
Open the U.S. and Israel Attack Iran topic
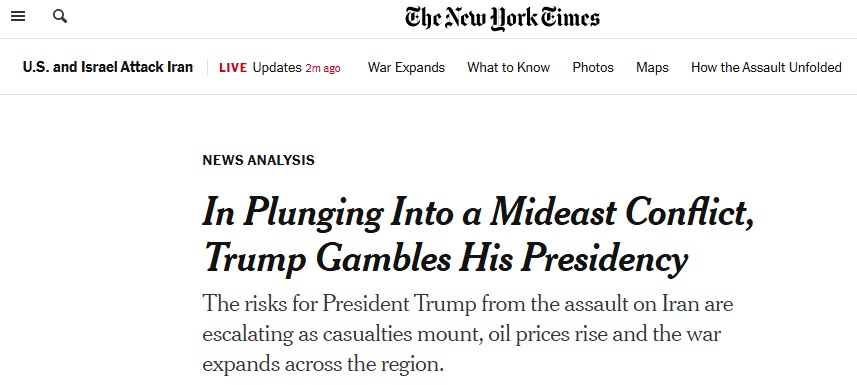click(x=108, y=67)
